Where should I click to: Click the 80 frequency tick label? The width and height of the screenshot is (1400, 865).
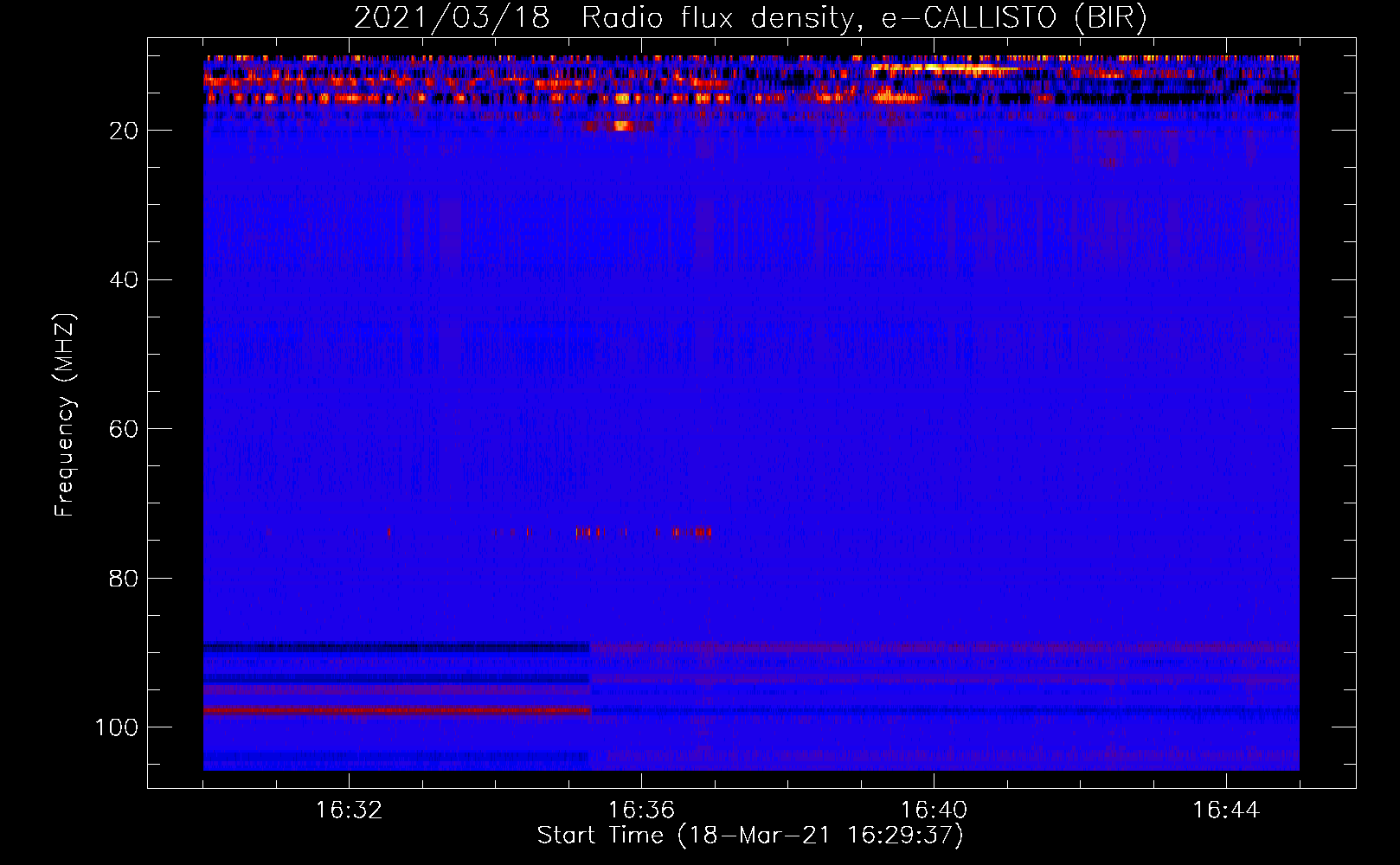pos(124,578)
